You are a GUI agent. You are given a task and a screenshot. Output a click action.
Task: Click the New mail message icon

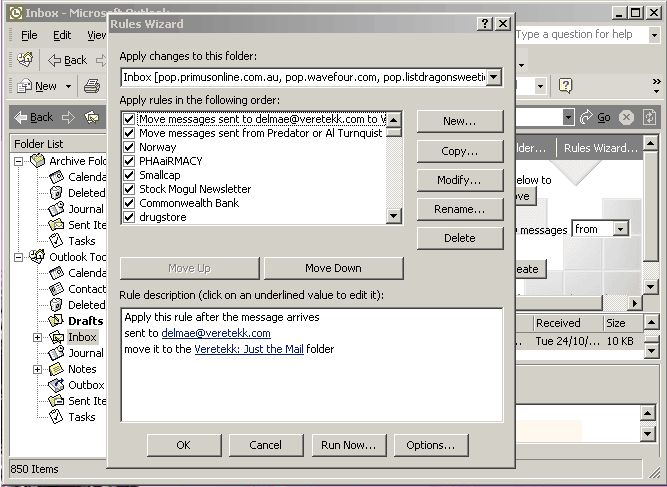pyautogui.click(x=24, y=86)
